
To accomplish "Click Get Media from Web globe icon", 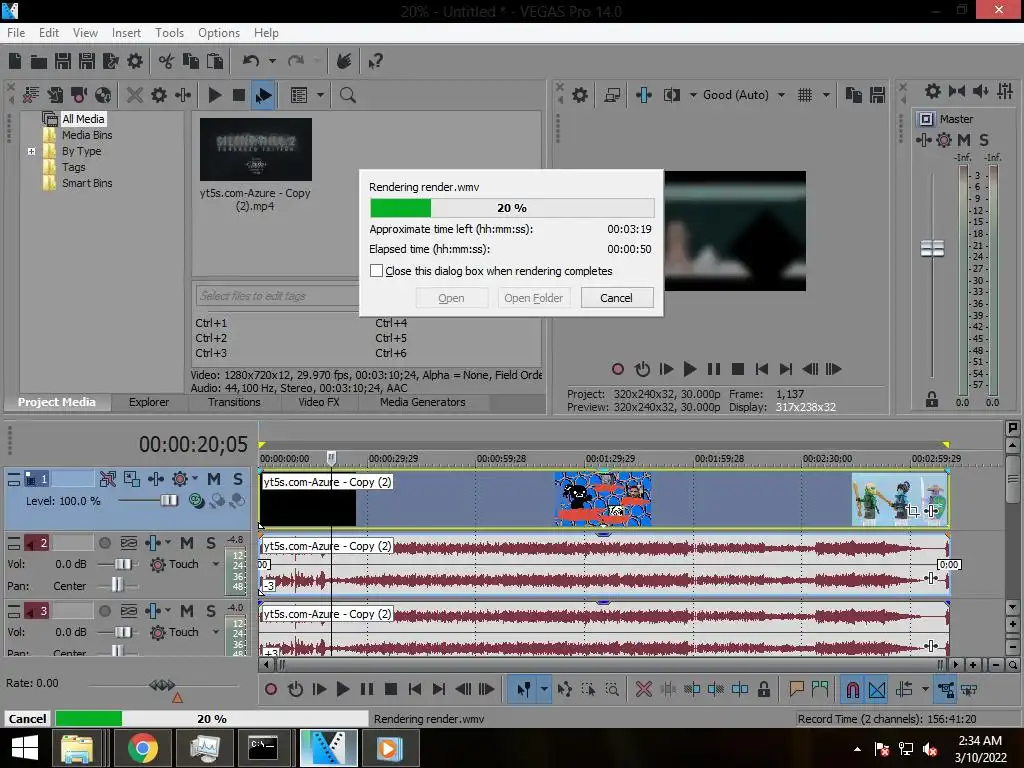I will click(103, 95).
